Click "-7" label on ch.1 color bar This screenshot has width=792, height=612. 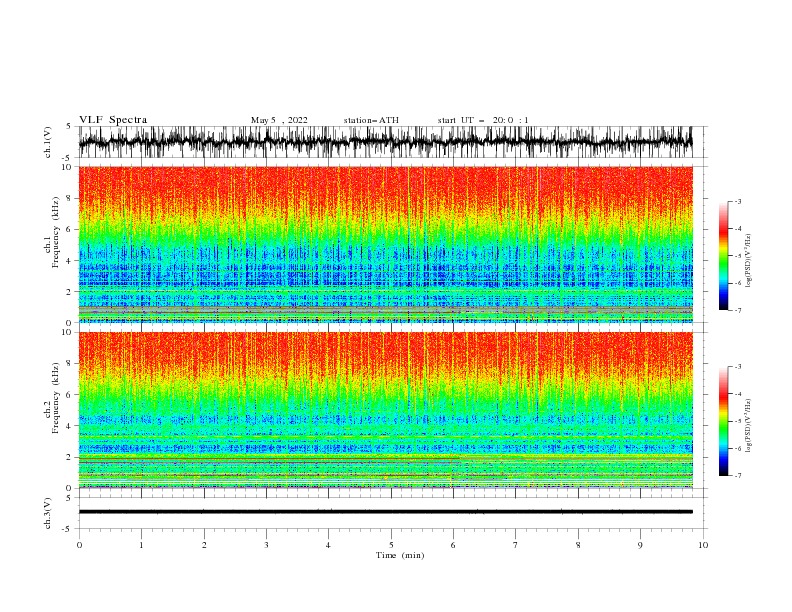point(737,310)
